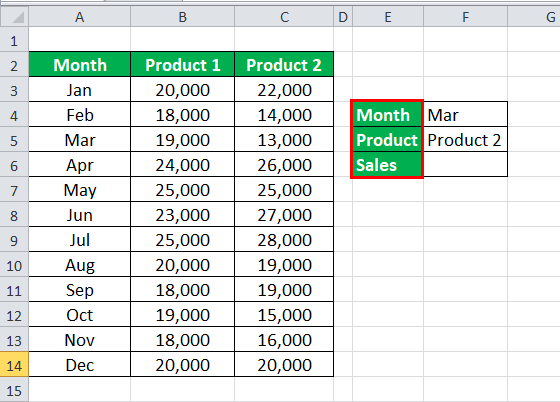Select the green Sales label cell
This screenshot has width=560, height=402.
click(x=387, y=164)
